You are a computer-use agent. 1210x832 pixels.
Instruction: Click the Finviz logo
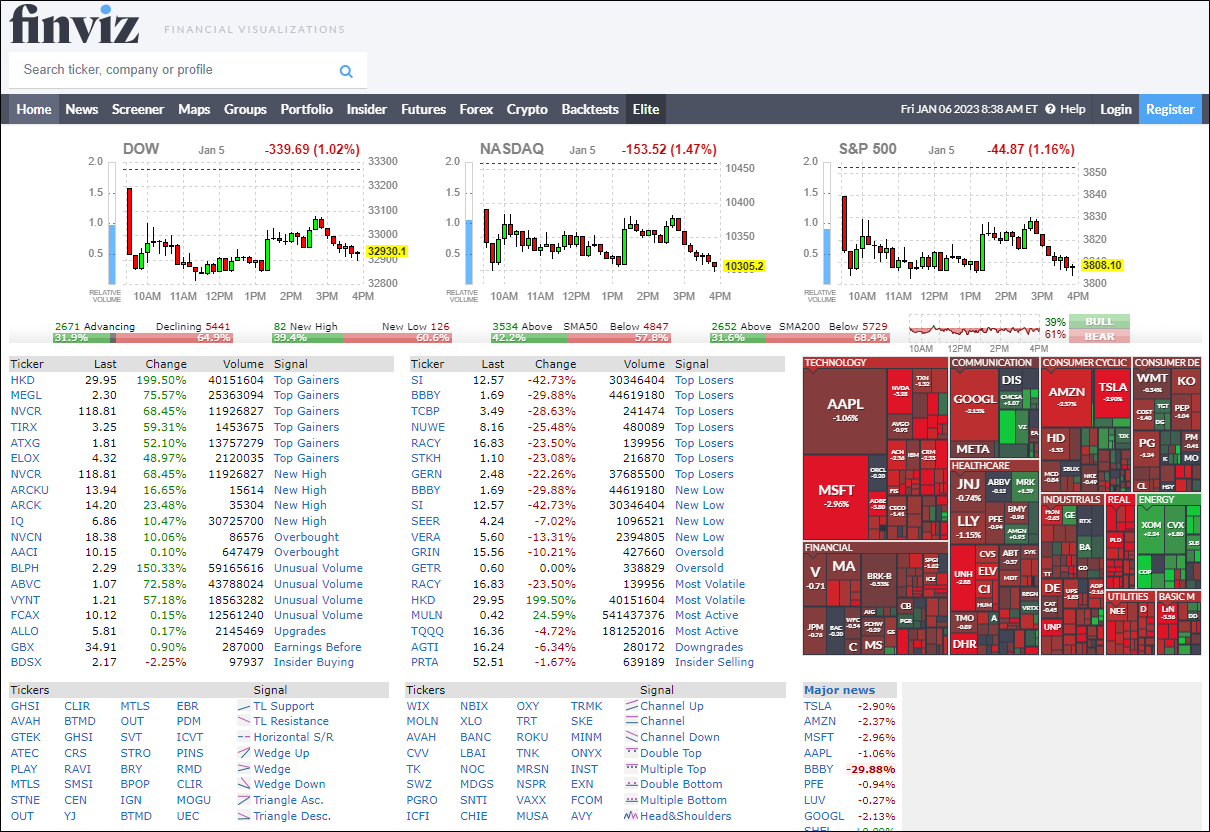pyautogui.click(x=75, y=24)
